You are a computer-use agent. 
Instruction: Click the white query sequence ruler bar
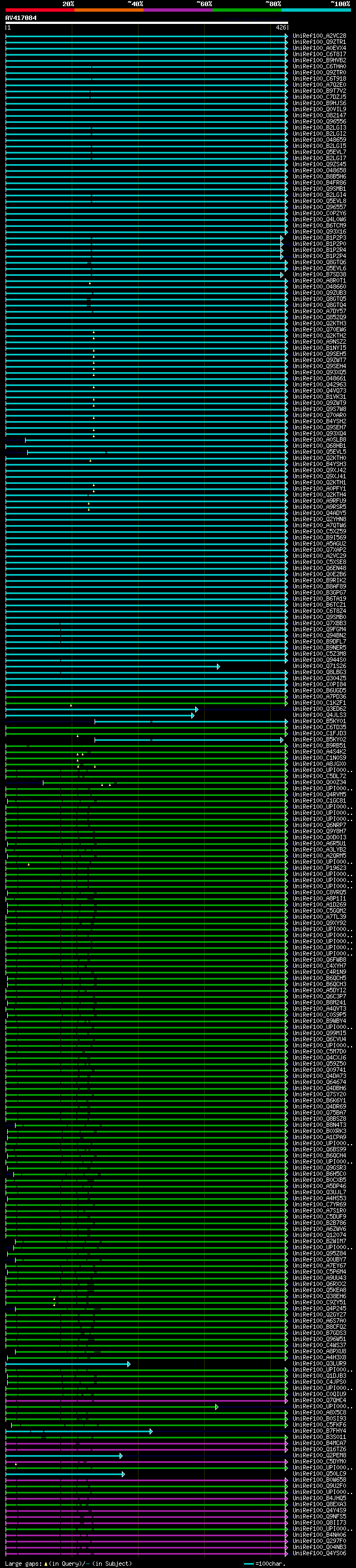click(147, 22)
